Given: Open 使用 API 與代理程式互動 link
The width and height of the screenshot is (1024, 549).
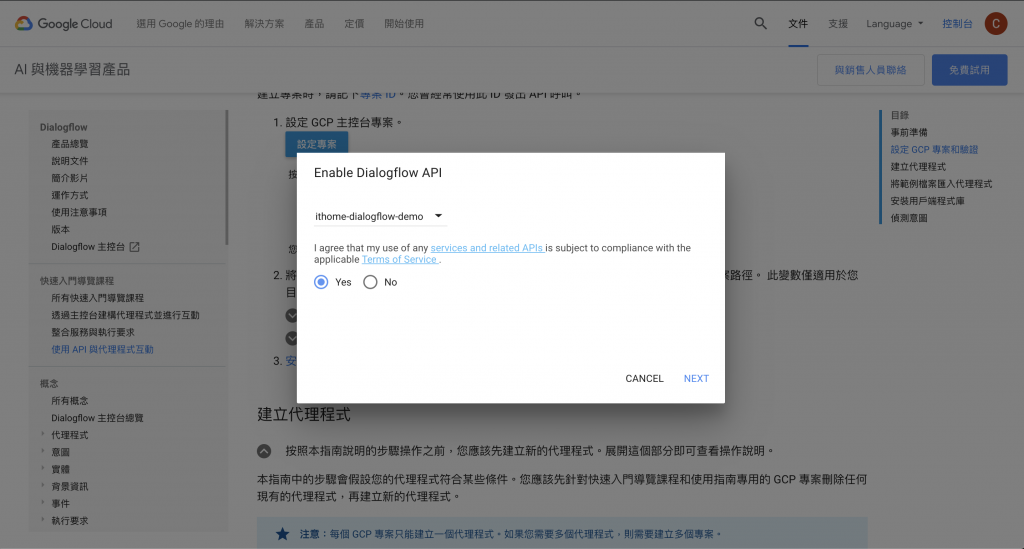Looking at the screenshot, I should (103, 349).
